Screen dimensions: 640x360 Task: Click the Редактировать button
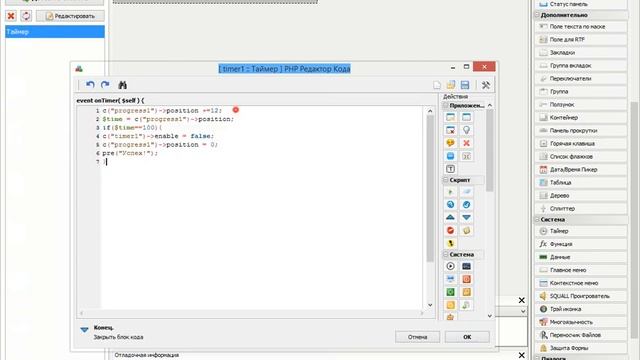click(x=70, y=16)
